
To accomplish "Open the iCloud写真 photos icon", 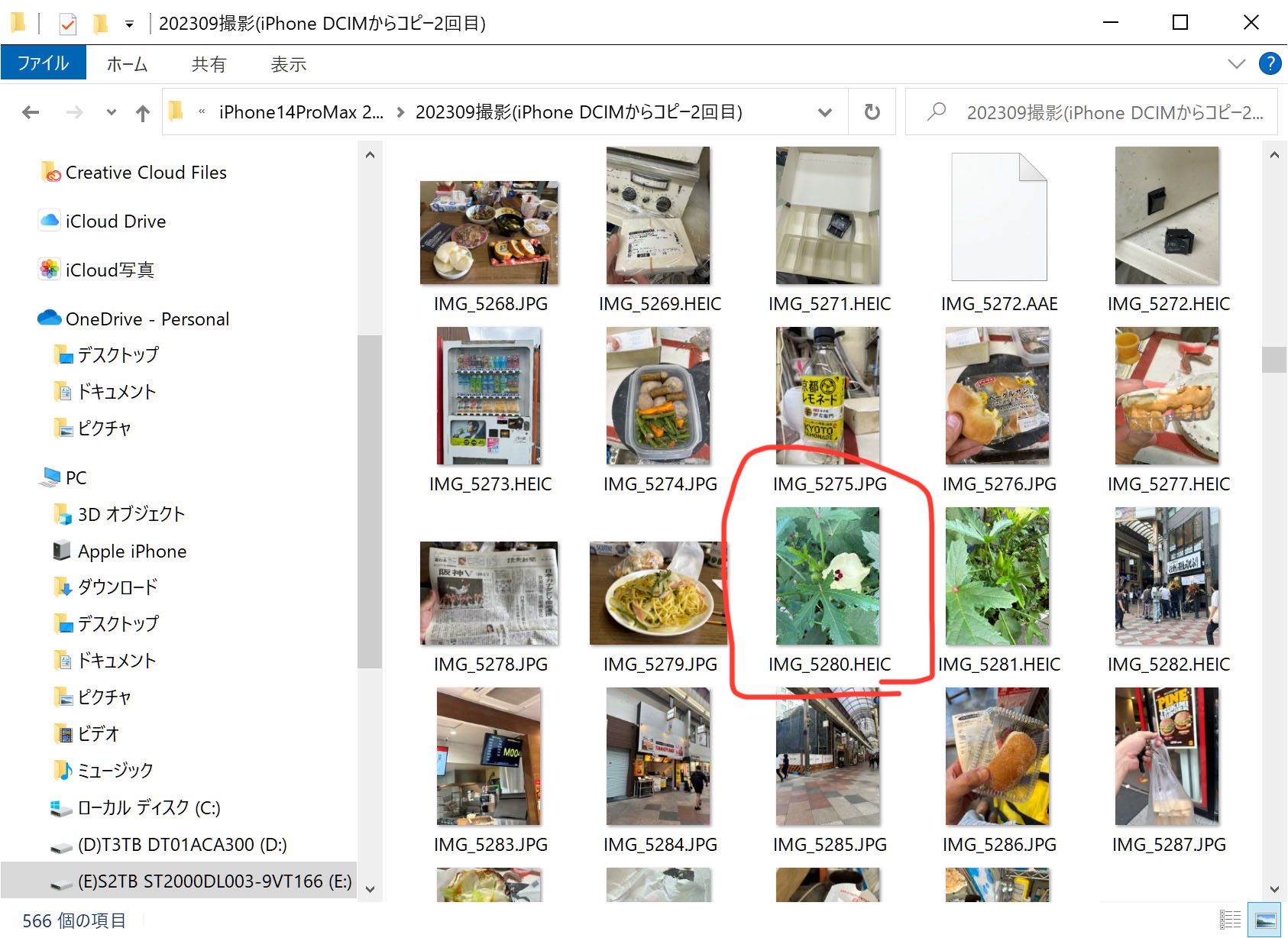I will pyautogui.click(x=50, y=269).
